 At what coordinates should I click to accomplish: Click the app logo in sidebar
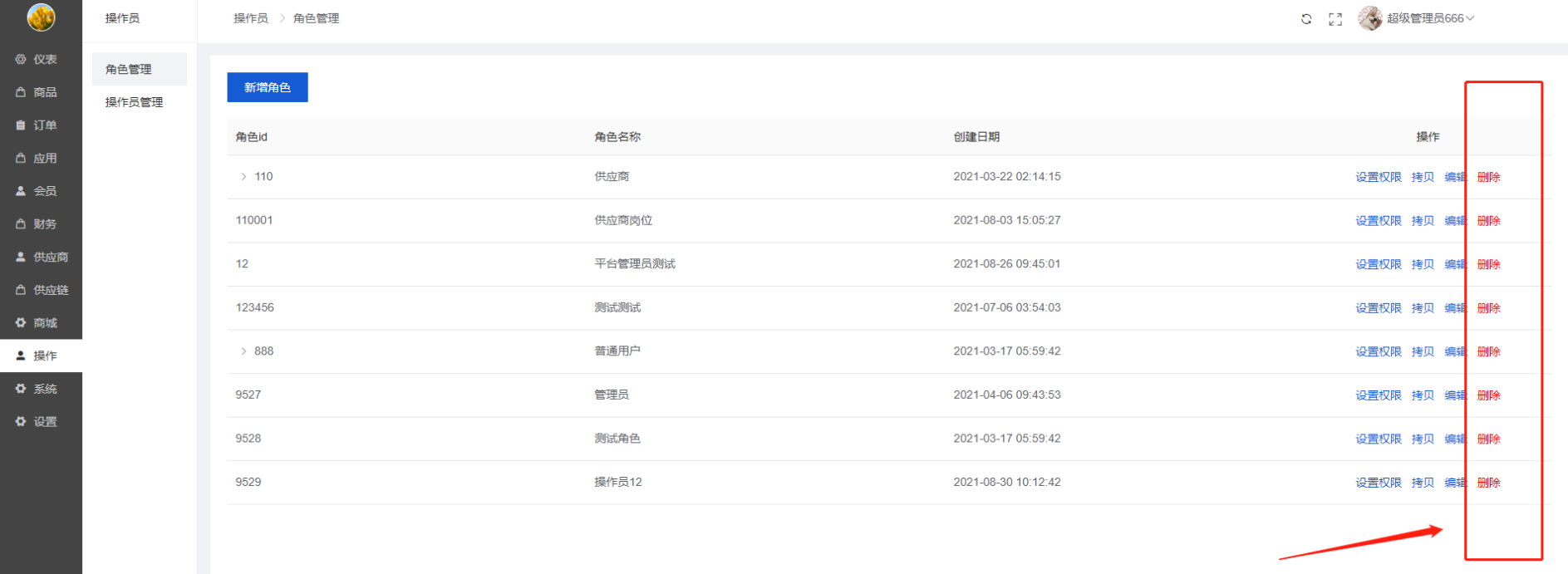click(41, 17)
